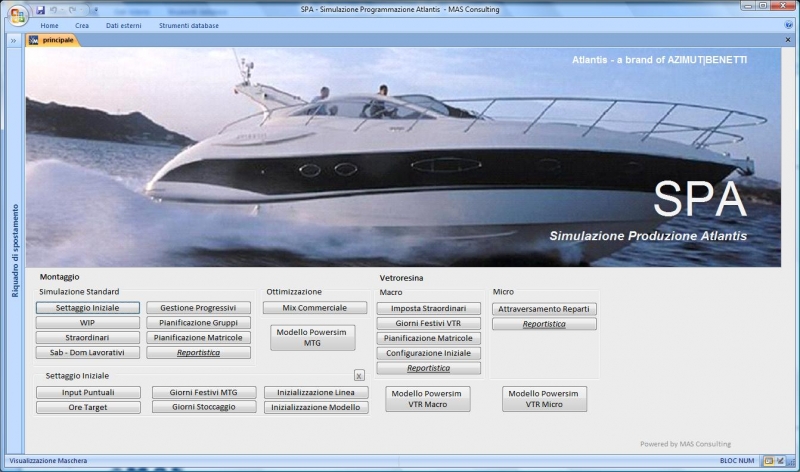The height and width of the screenshot is (472, 800).
Task: Click the Attraversamento Reparti button
Action: coord(544,309)
